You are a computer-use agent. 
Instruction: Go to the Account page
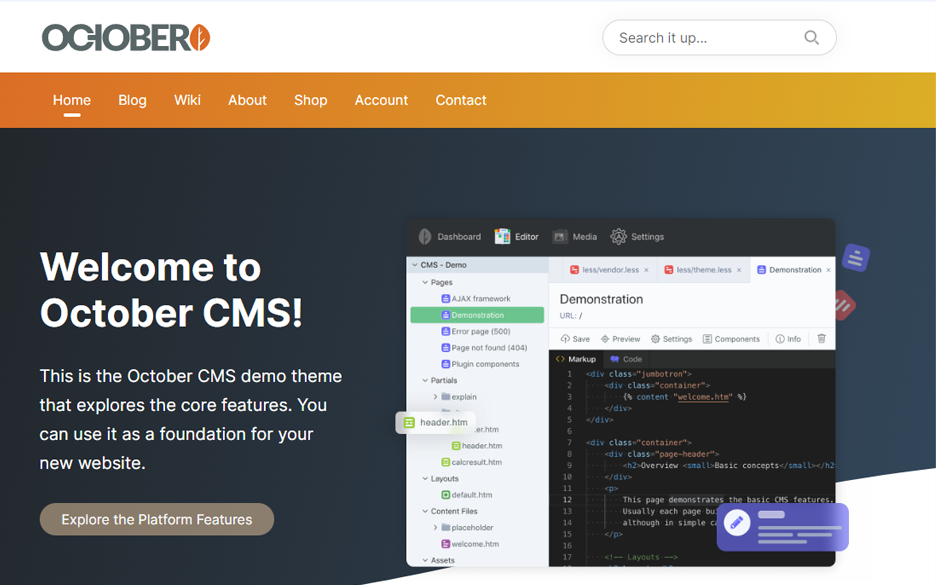click(x=381, y=100)
